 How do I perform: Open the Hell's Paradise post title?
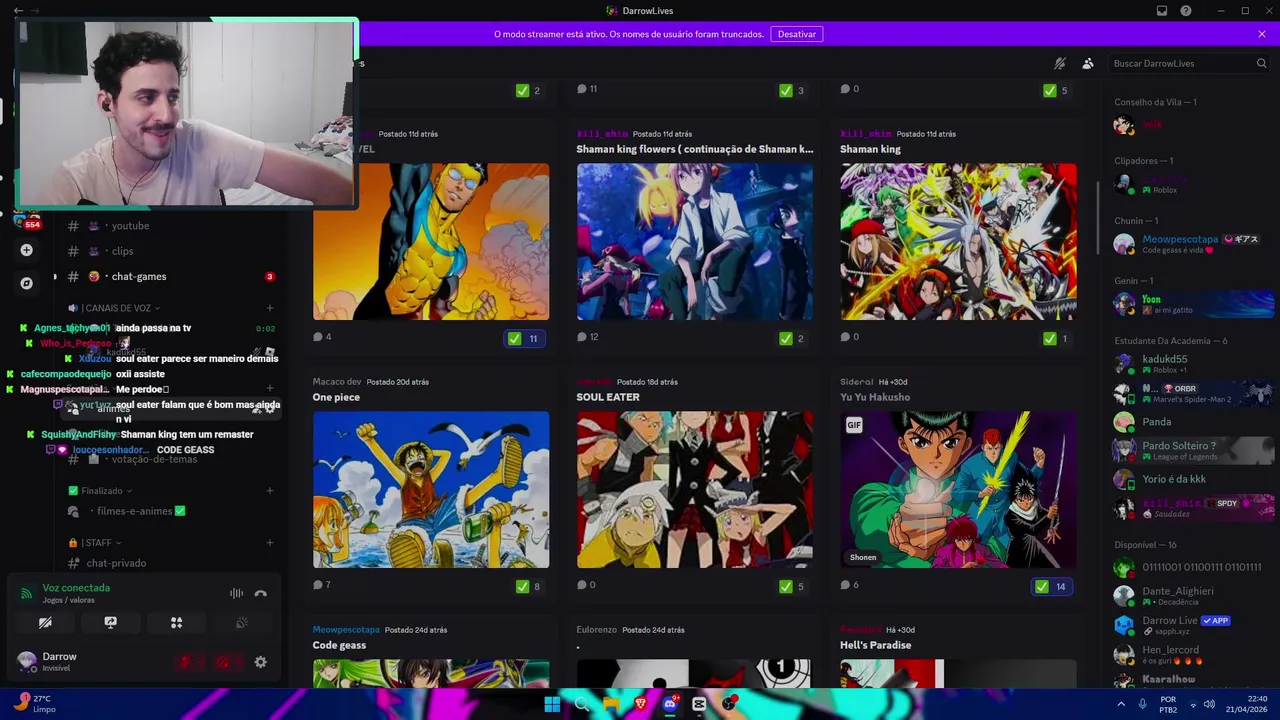click(x=876, y=645)
